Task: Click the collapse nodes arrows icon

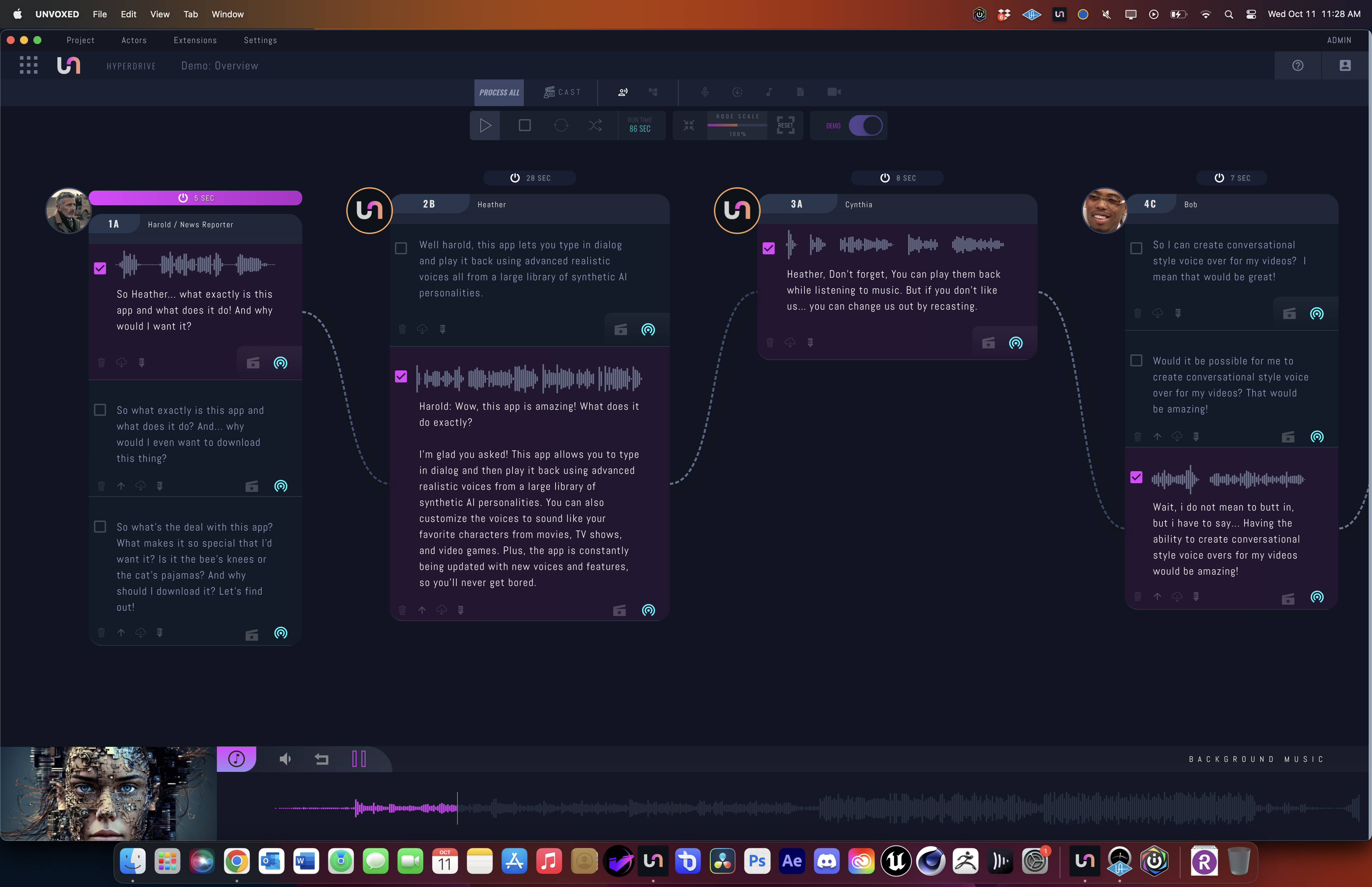Action: pos(689,125)
